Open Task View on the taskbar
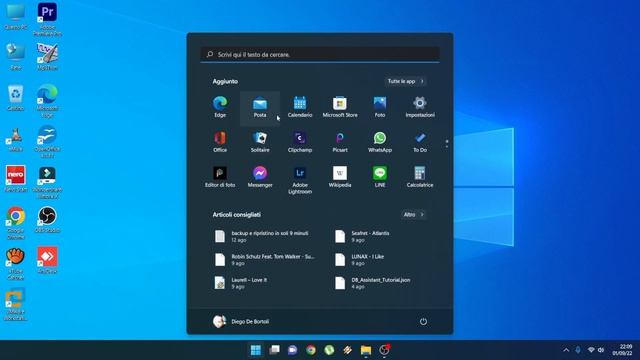 (274, 350)
